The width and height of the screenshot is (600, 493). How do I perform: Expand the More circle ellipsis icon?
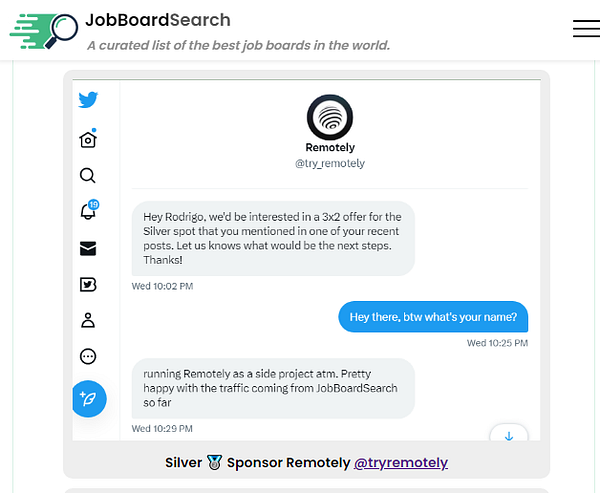(x=88, y=356)
